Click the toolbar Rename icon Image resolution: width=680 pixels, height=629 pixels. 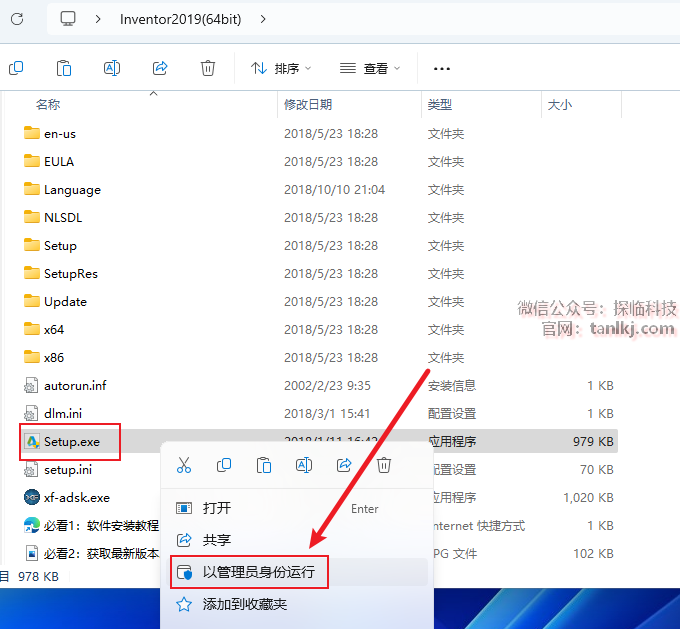point(112,68)
